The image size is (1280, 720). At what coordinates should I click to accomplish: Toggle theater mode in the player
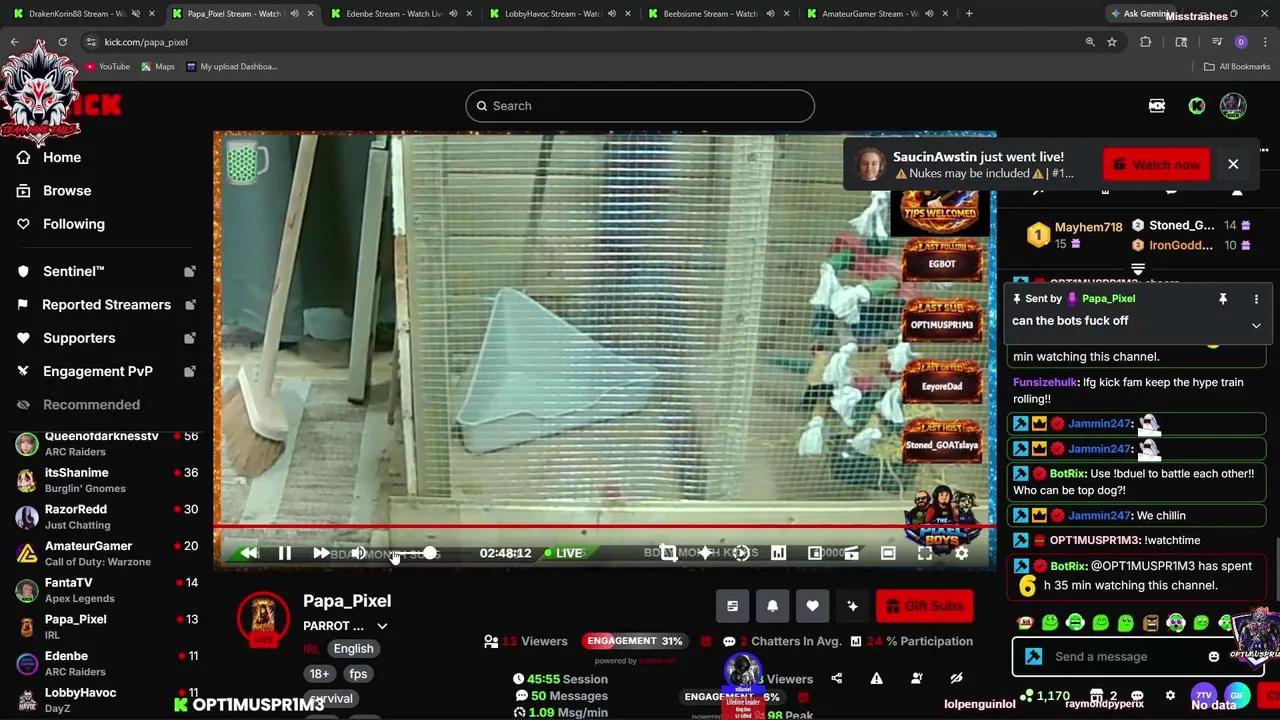pyautogui.click(x=888, y=553)
